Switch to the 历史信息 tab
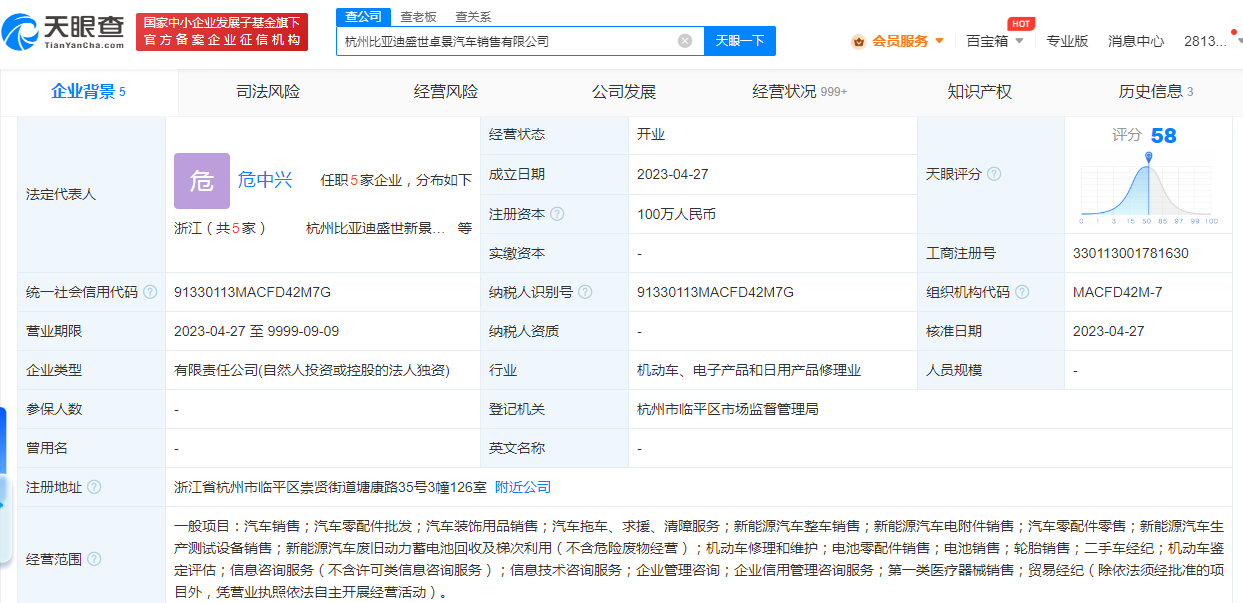 point(1156,92)
